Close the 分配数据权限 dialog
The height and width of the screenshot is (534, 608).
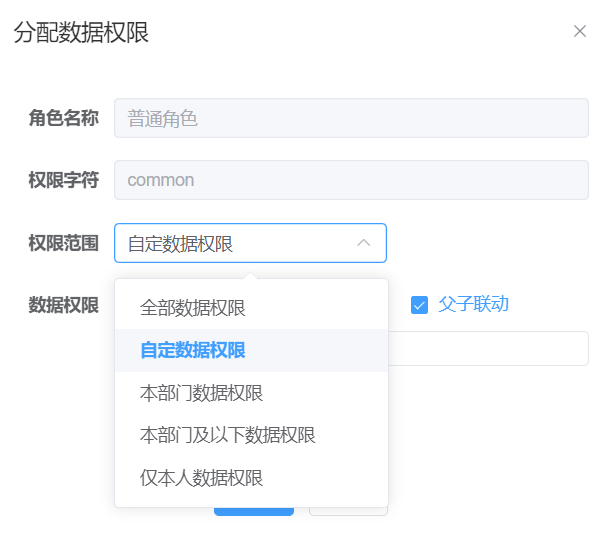click(x=580, y=31)
